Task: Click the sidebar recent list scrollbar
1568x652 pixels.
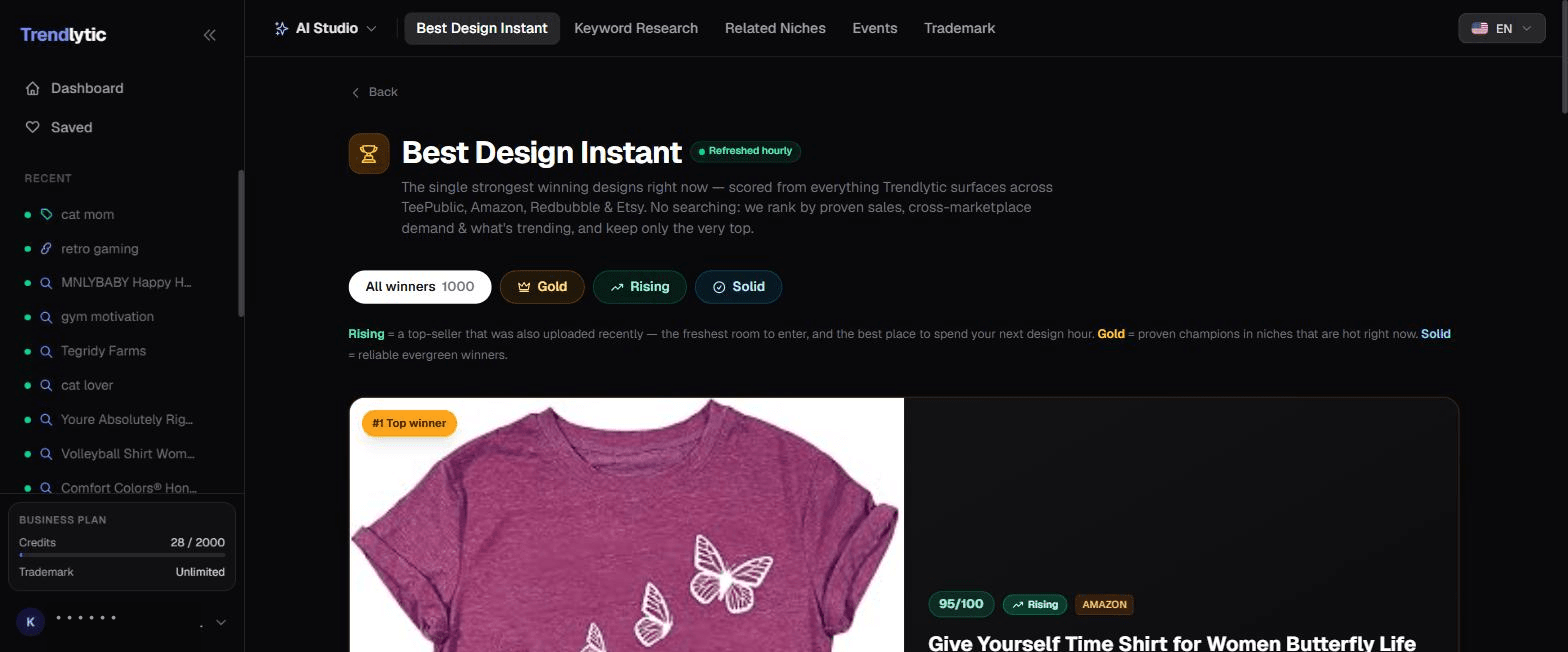Action: coord(240,243)
